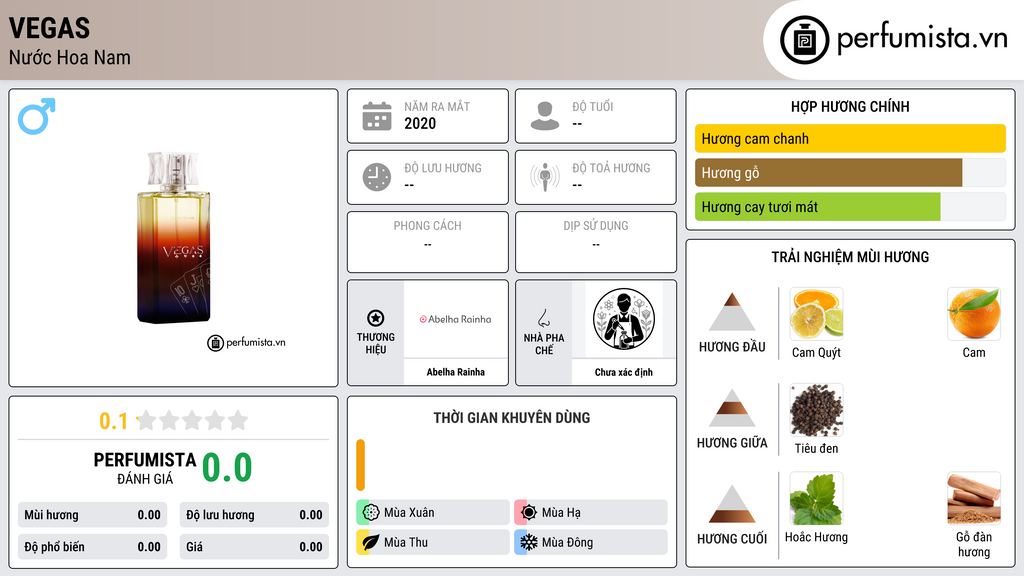1024x576 pixels.
Task: Click the Gỗ đàn hương sandalwood image
Action: 974,498
